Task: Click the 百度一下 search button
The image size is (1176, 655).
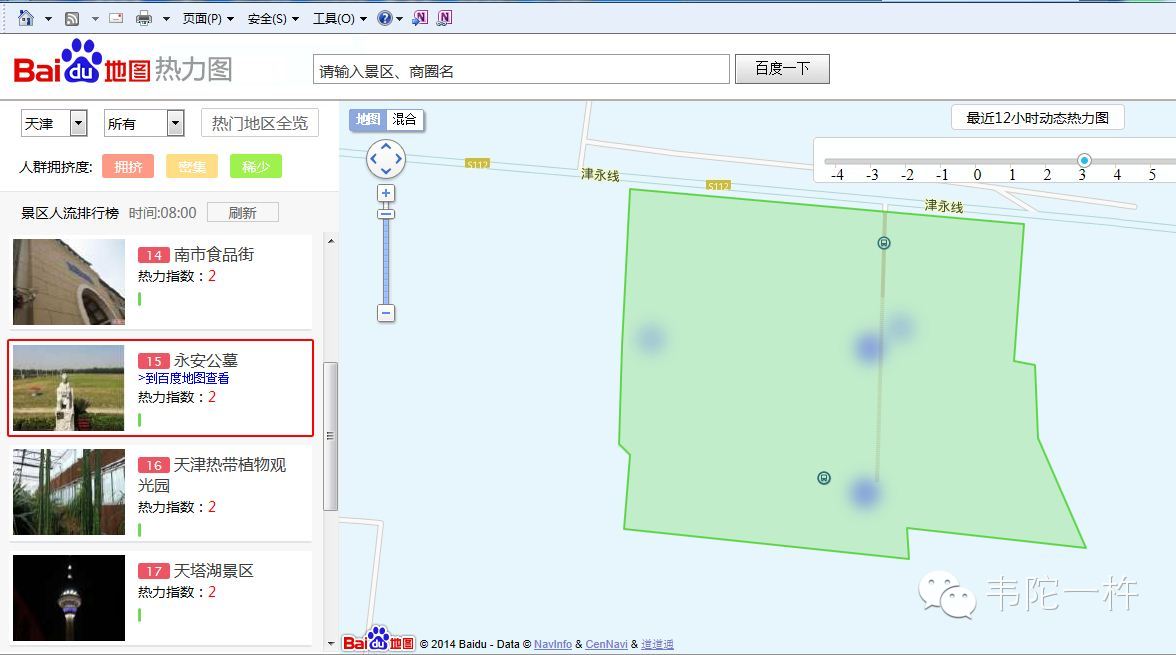Action: coord(782,69)
